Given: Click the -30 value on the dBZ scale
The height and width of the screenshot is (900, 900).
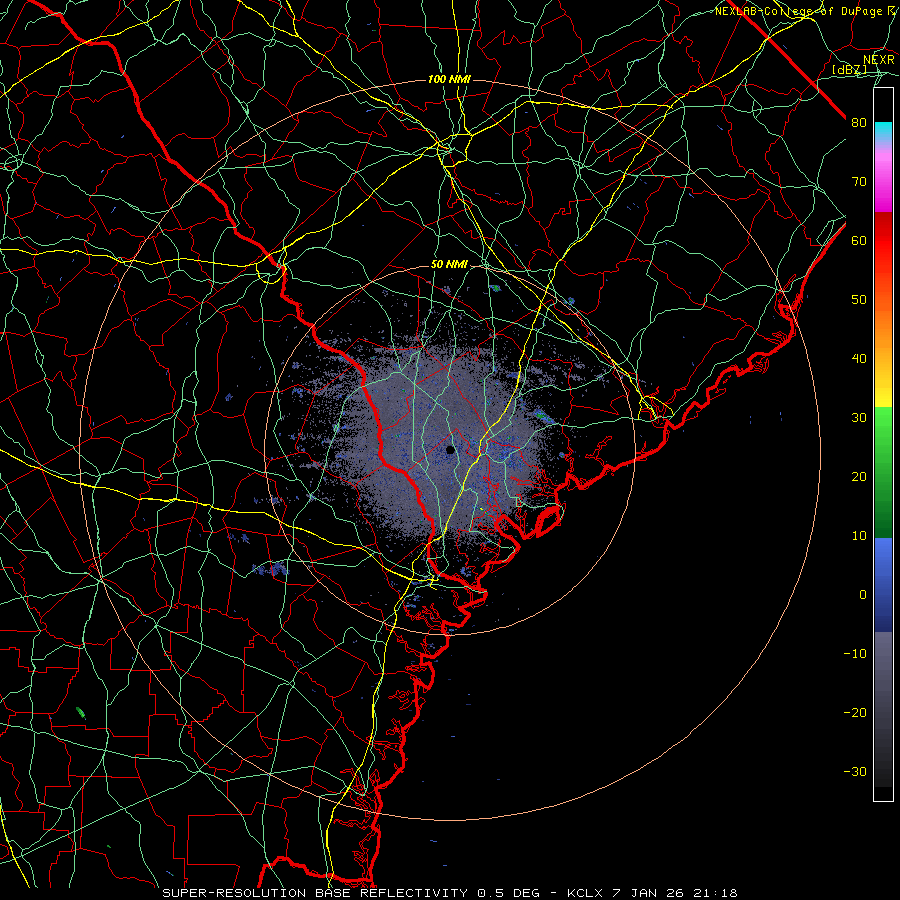Looking at the screenshot, I should [855, 772].
